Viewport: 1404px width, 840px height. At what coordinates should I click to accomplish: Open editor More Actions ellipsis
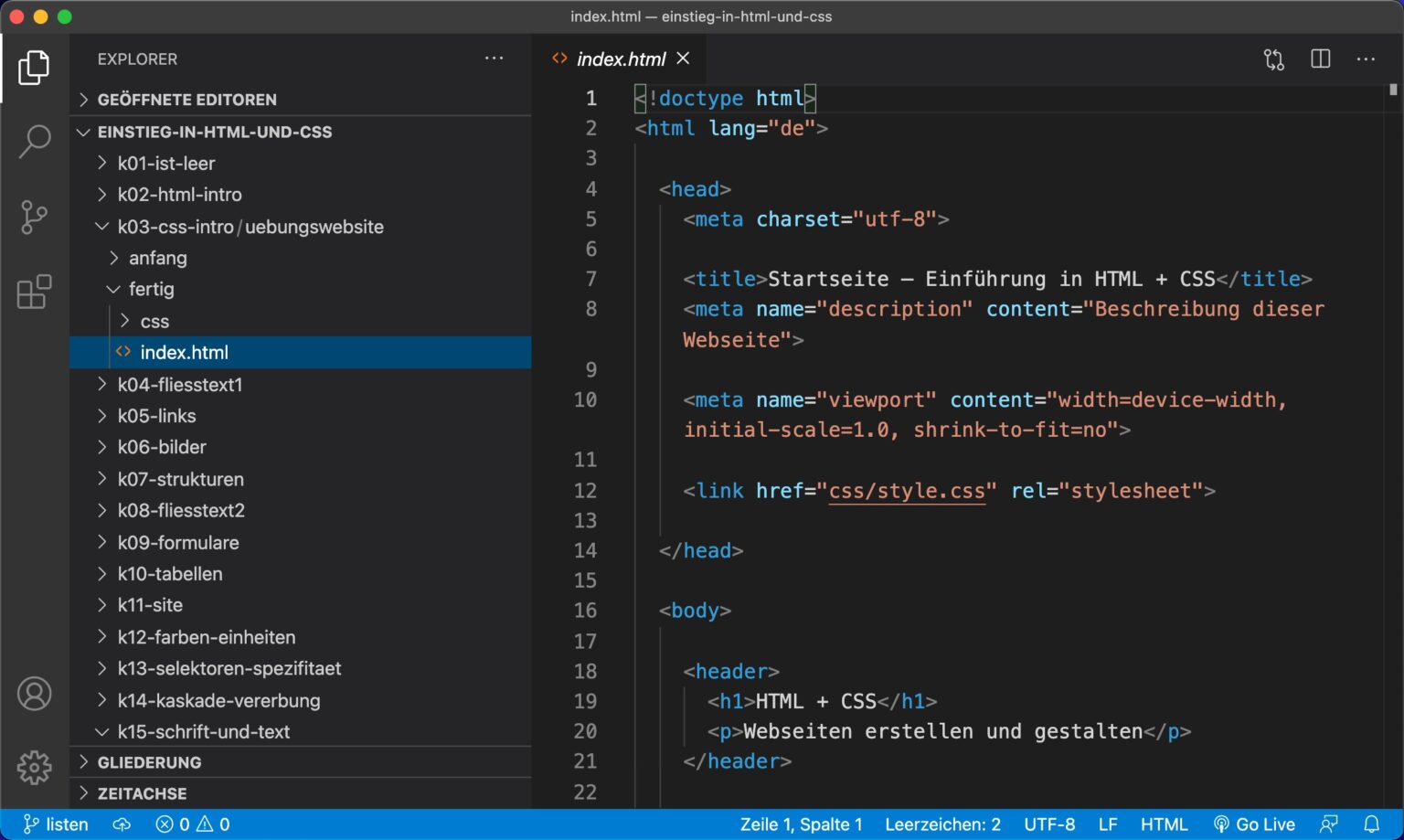(x=1366, y=58)
